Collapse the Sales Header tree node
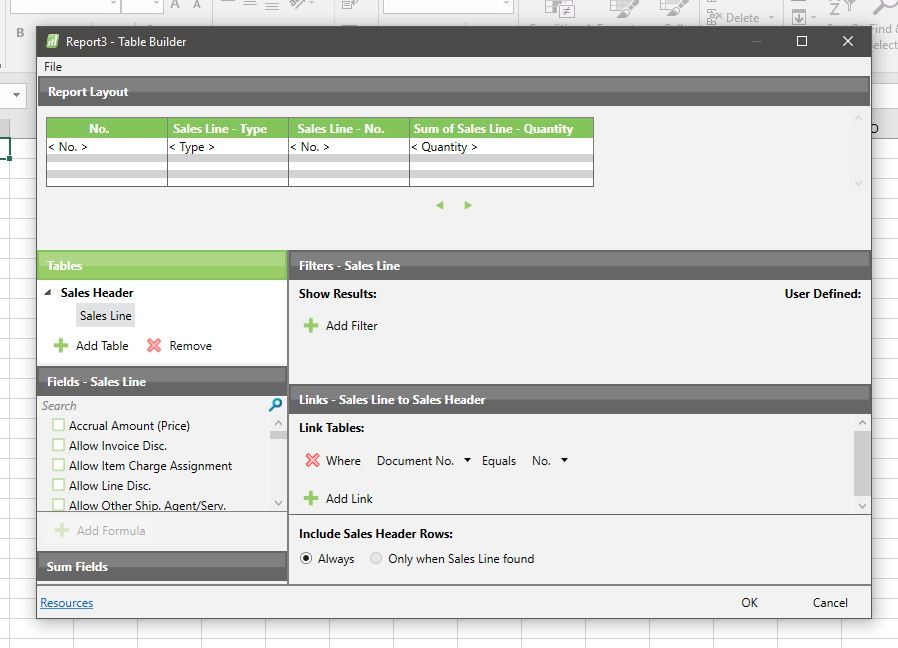This screenshot has height=648, width=898. 48,292
